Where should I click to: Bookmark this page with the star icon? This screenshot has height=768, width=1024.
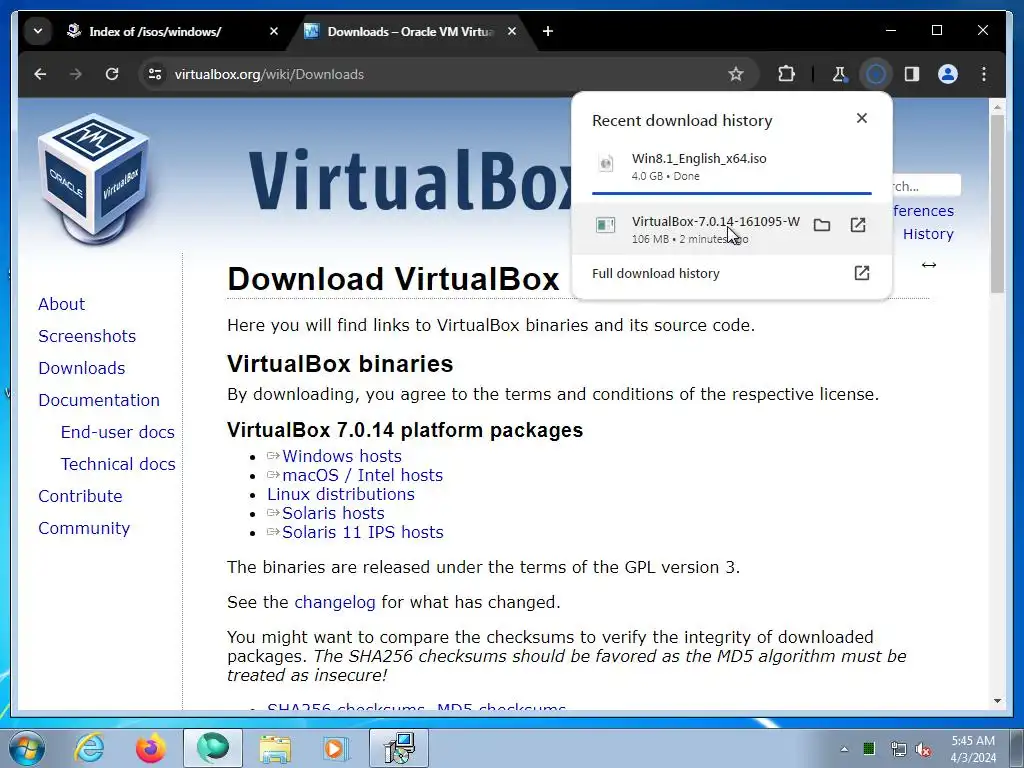tap(736, 74)
